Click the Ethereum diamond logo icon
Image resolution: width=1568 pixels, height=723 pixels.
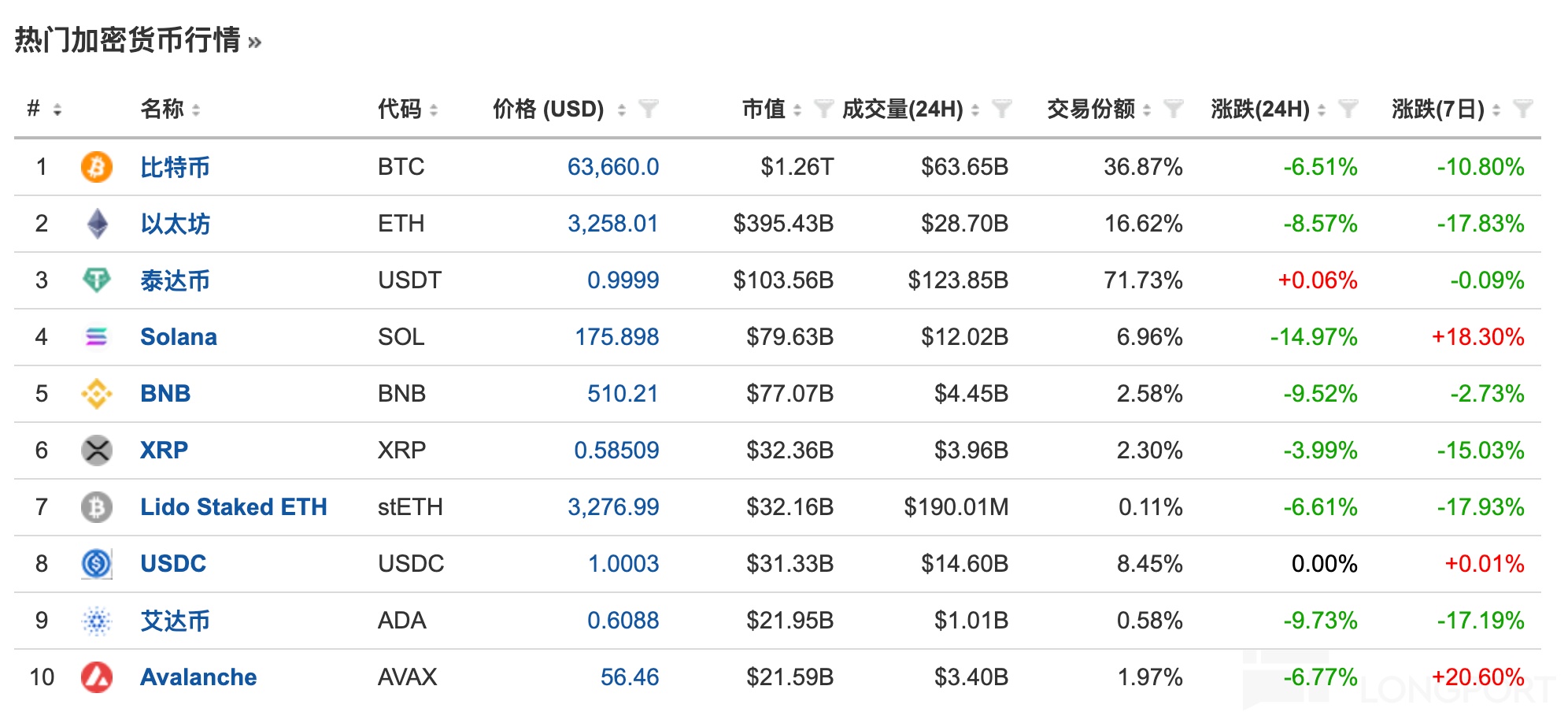97,224
